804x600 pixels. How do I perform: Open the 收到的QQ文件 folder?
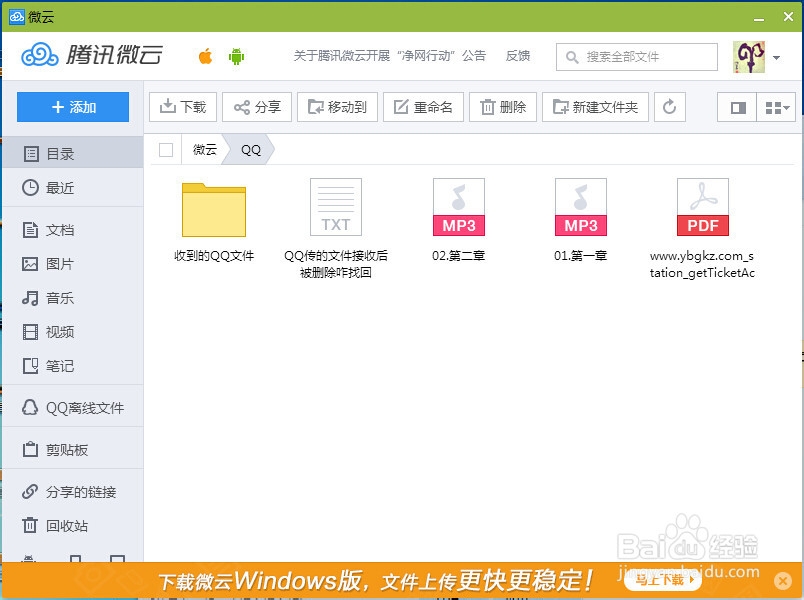coord(214,222)
